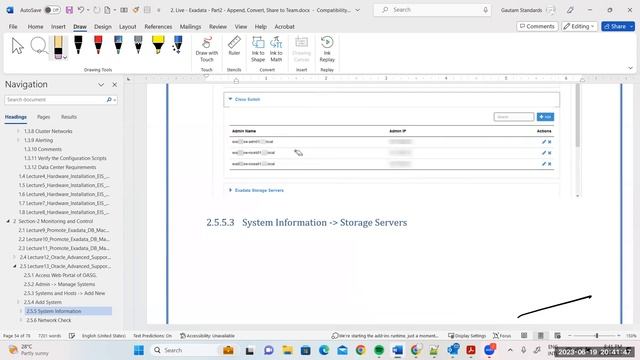640x360 pixels.
Task: Click the Search box in title bar
Action: coord(431,10)
